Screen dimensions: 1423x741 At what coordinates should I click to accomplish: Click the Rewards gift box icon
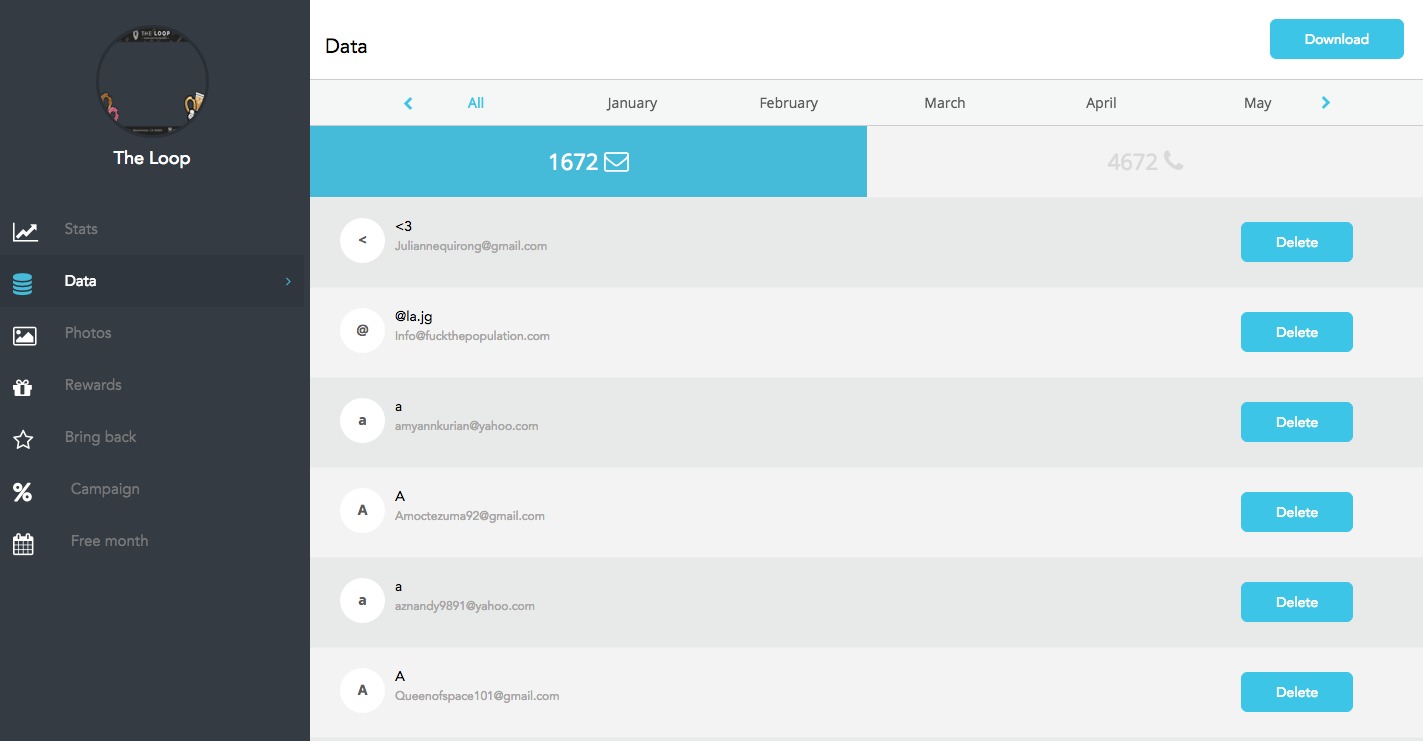point(23,388)
